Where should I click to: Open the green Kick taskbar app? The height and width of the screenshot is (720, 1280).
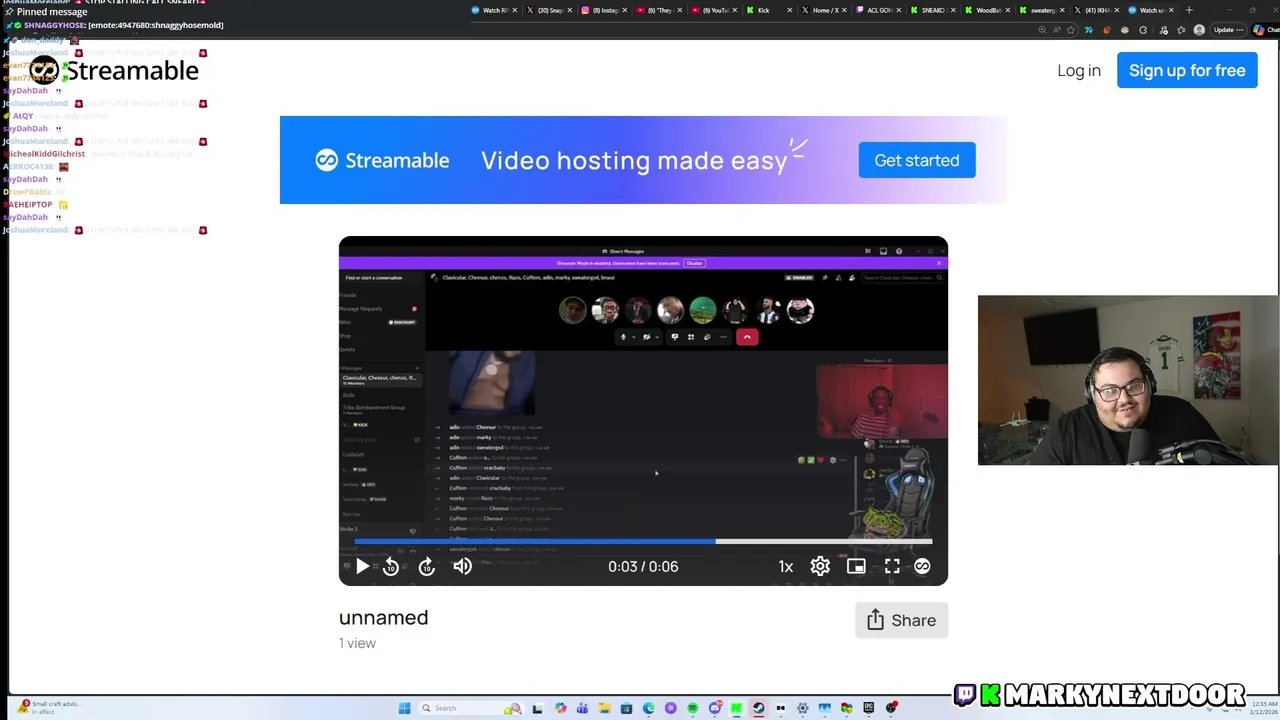[x=736, y=708]
